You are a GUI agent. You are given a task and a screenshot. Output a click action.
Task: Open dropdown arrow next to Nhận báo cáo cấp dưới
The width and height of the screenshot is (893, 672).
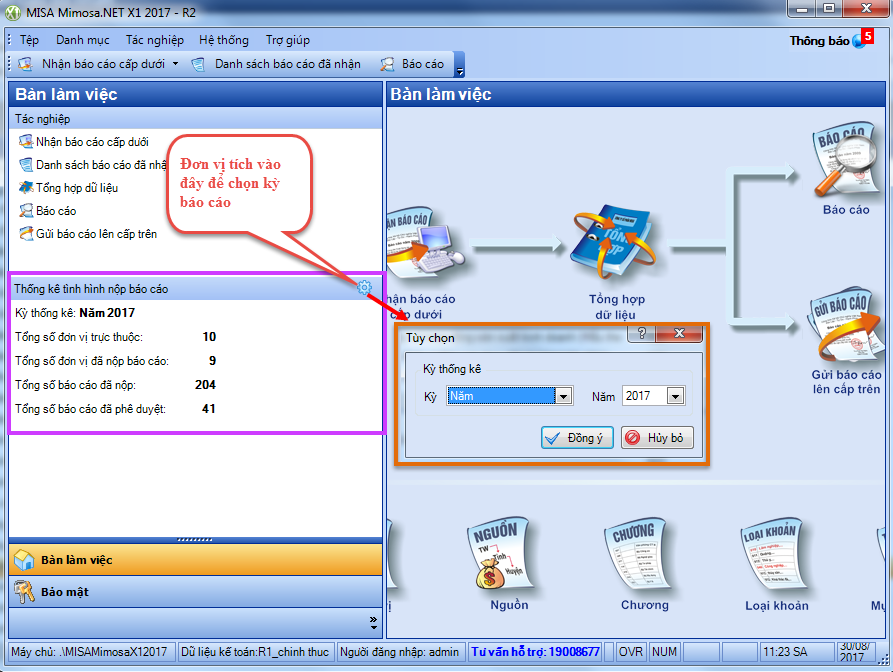click(175, 64)
